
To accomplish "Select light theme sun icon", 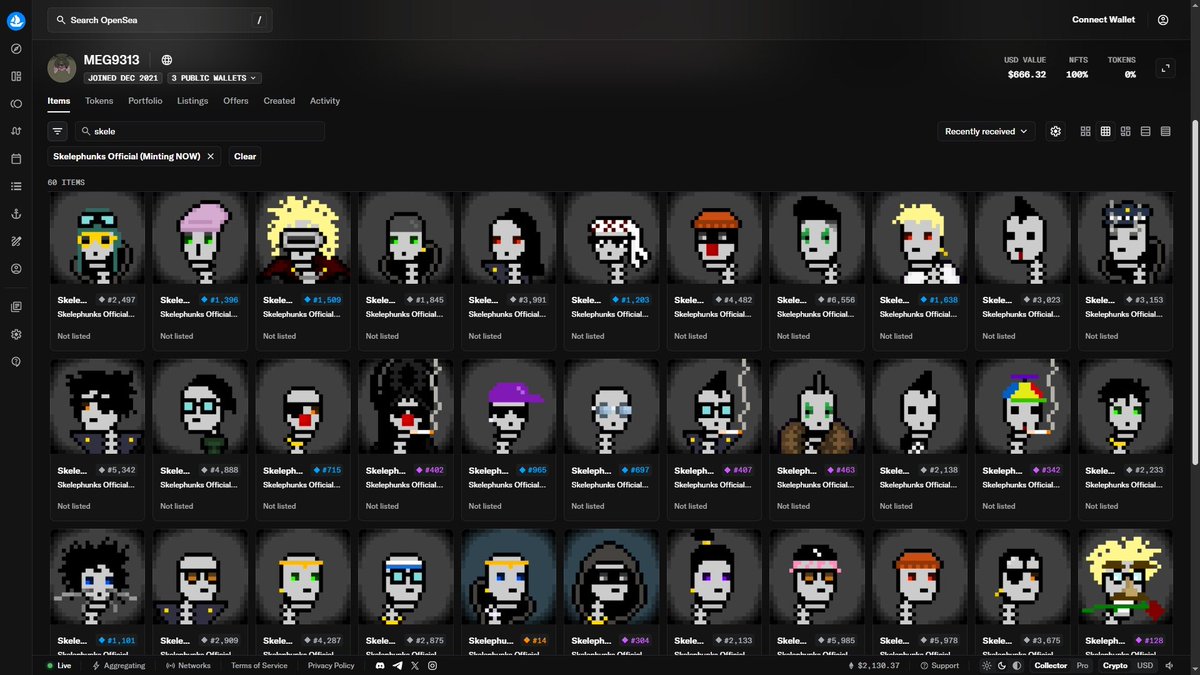I will click(x=988, y=665).
